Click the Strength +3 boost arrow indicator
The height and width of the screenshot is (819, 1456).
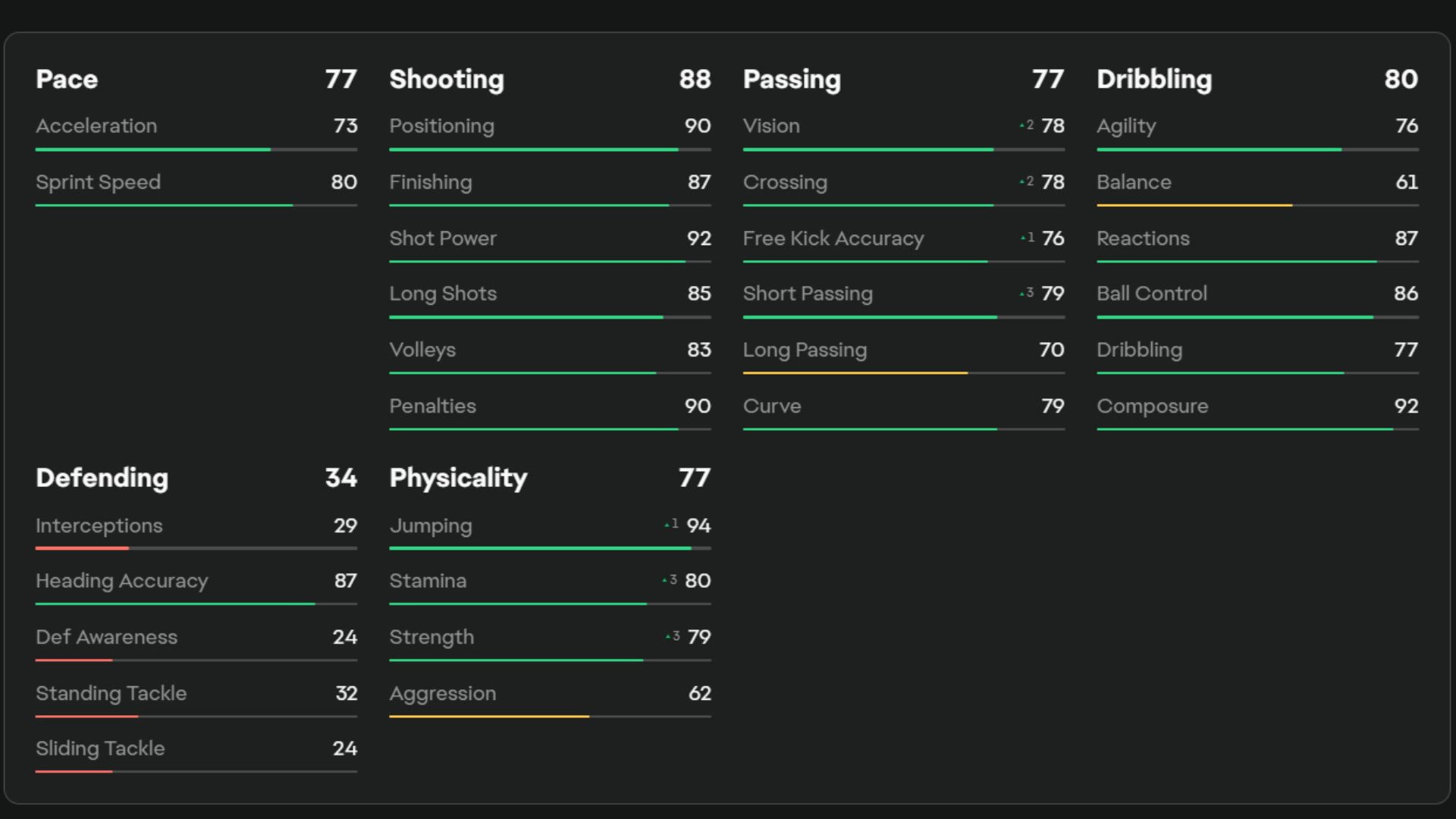[x=672, y=636]
